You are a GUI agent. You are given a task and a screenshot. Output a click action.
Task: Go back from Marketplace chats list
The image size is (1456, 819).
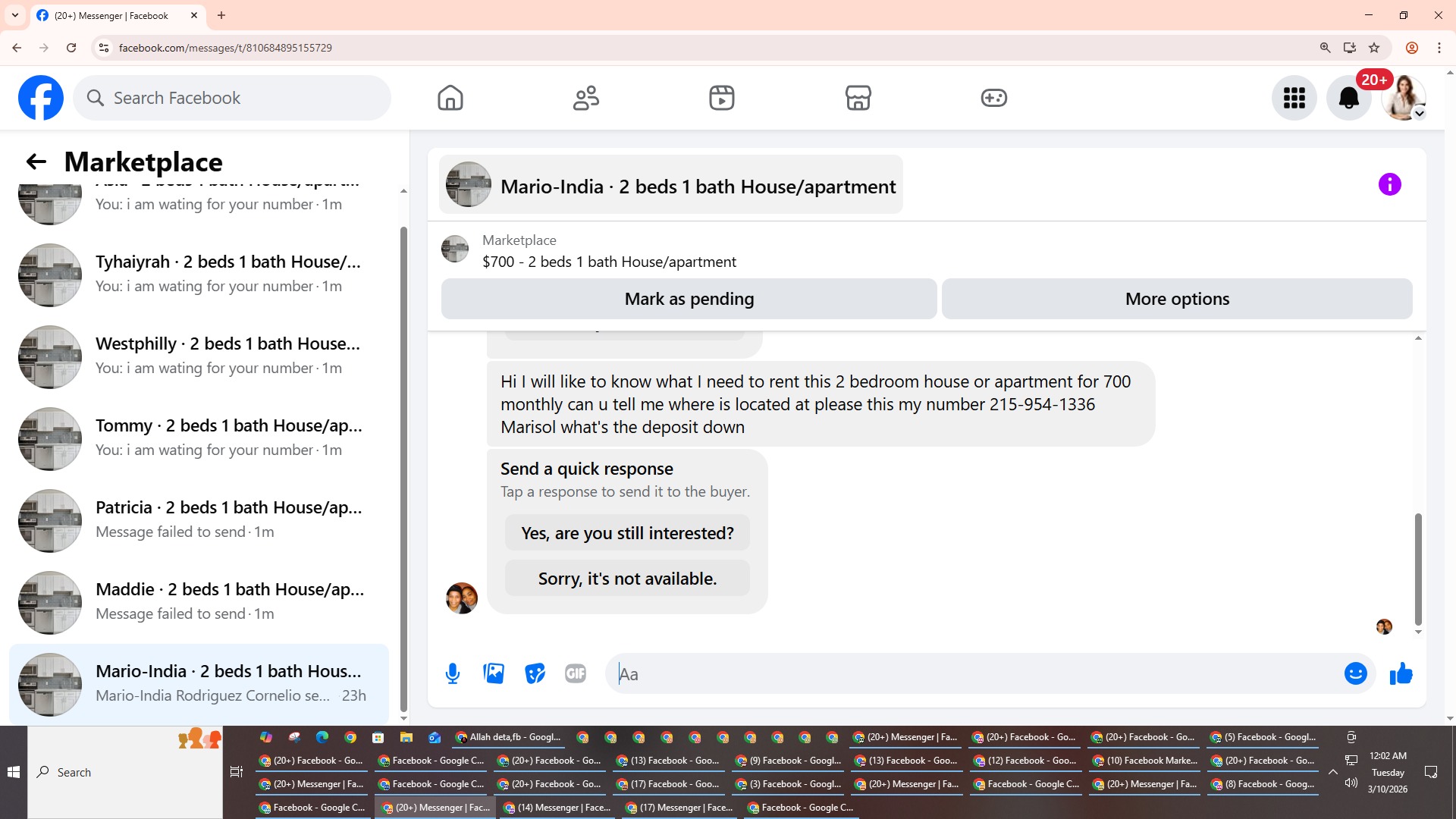coord(36,162)
